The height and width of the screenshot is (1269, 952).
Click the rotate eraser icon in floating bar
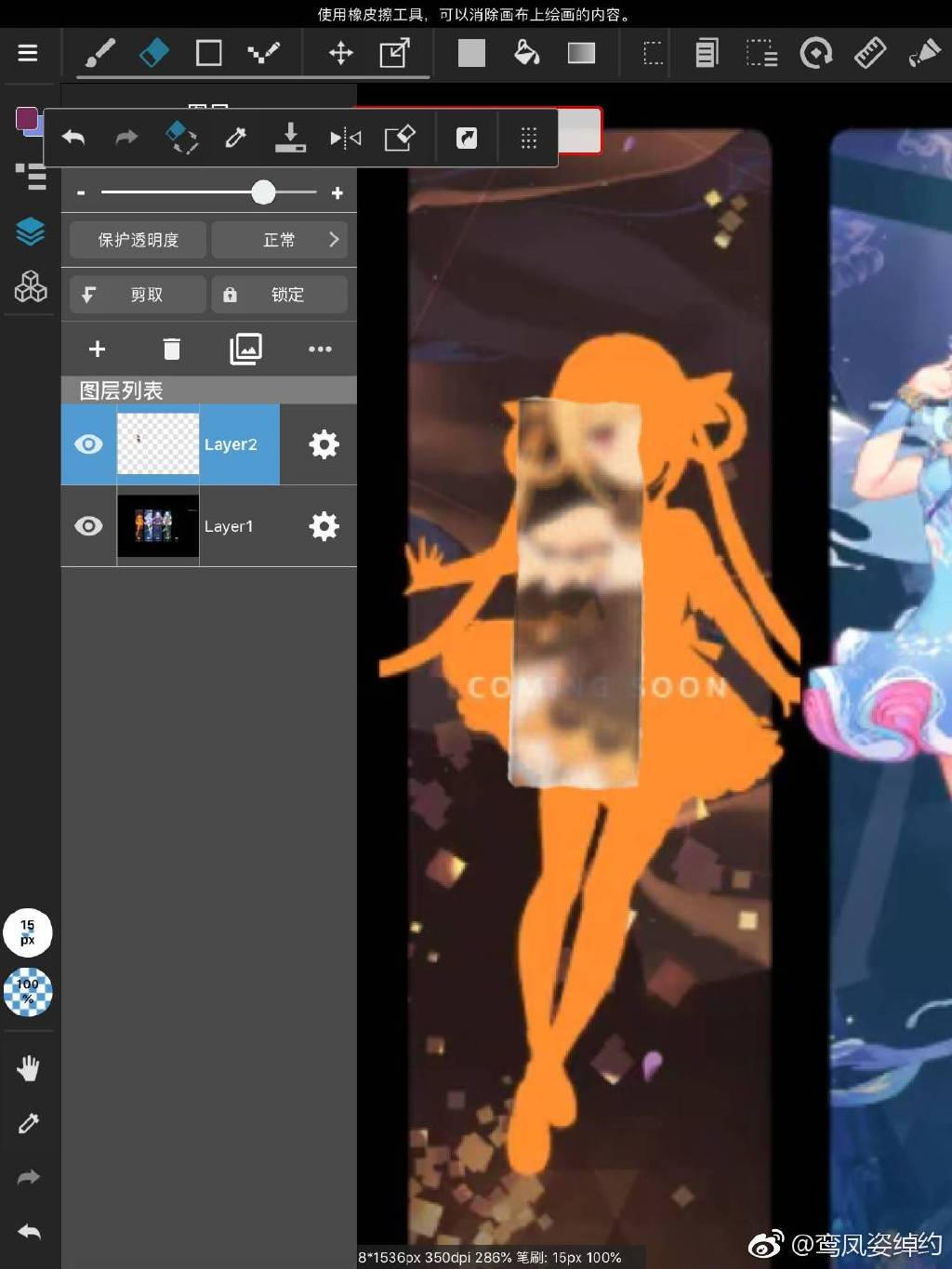click(181, 138)
